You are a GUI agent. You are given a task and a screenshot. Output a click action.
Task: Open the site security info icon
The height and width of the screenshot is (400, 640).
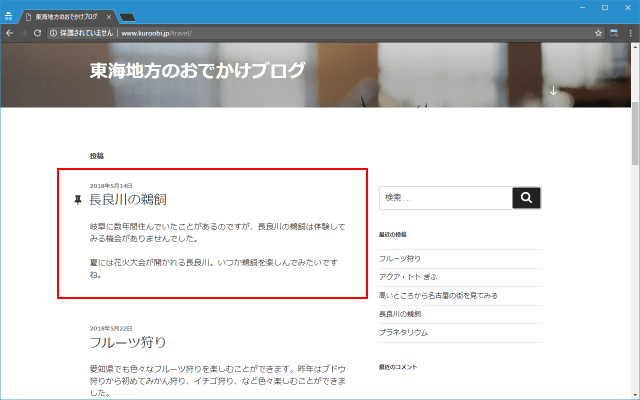(53, 33)
